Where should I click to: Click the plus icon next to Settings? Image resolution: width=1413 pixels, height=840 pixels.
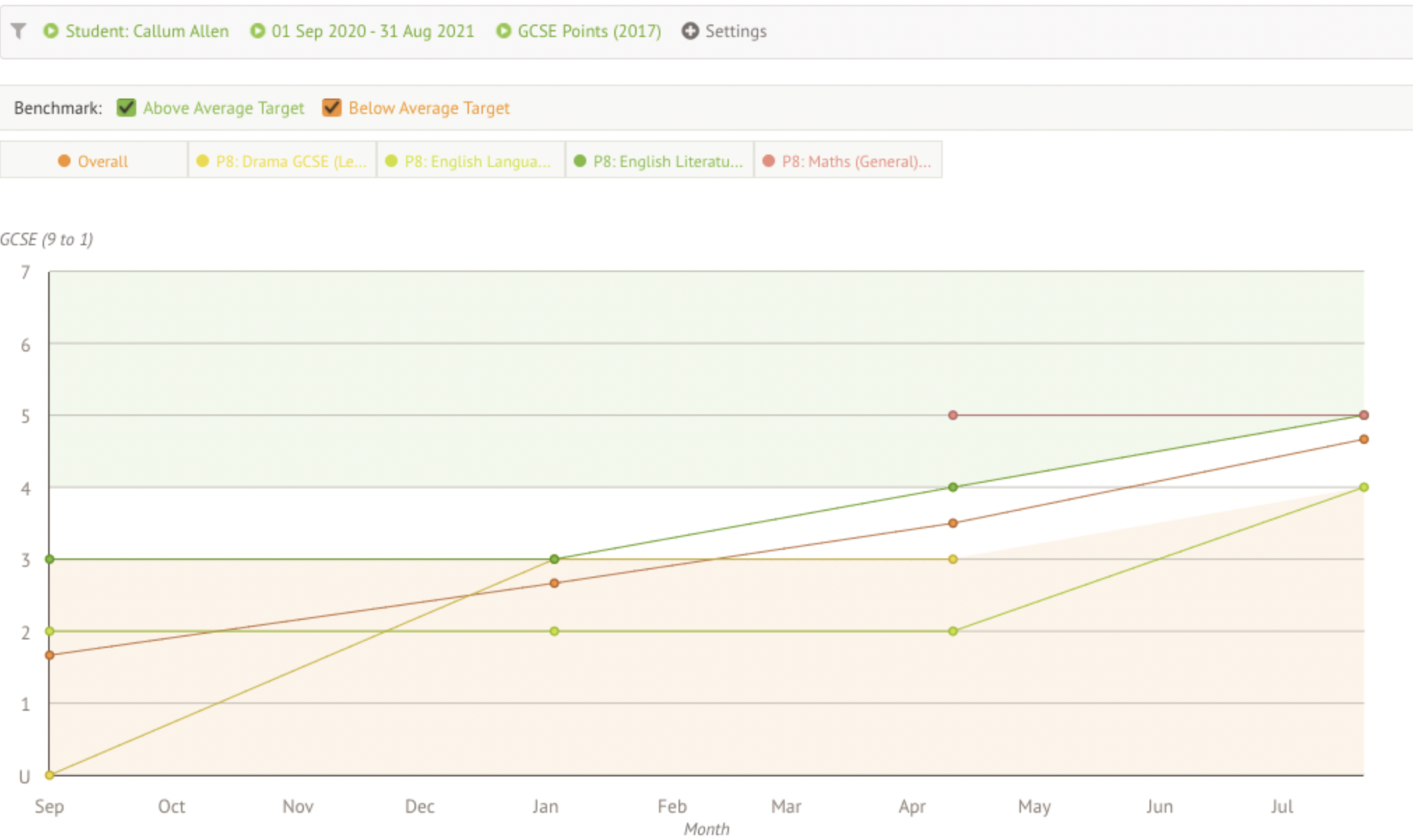pos(690,31)
